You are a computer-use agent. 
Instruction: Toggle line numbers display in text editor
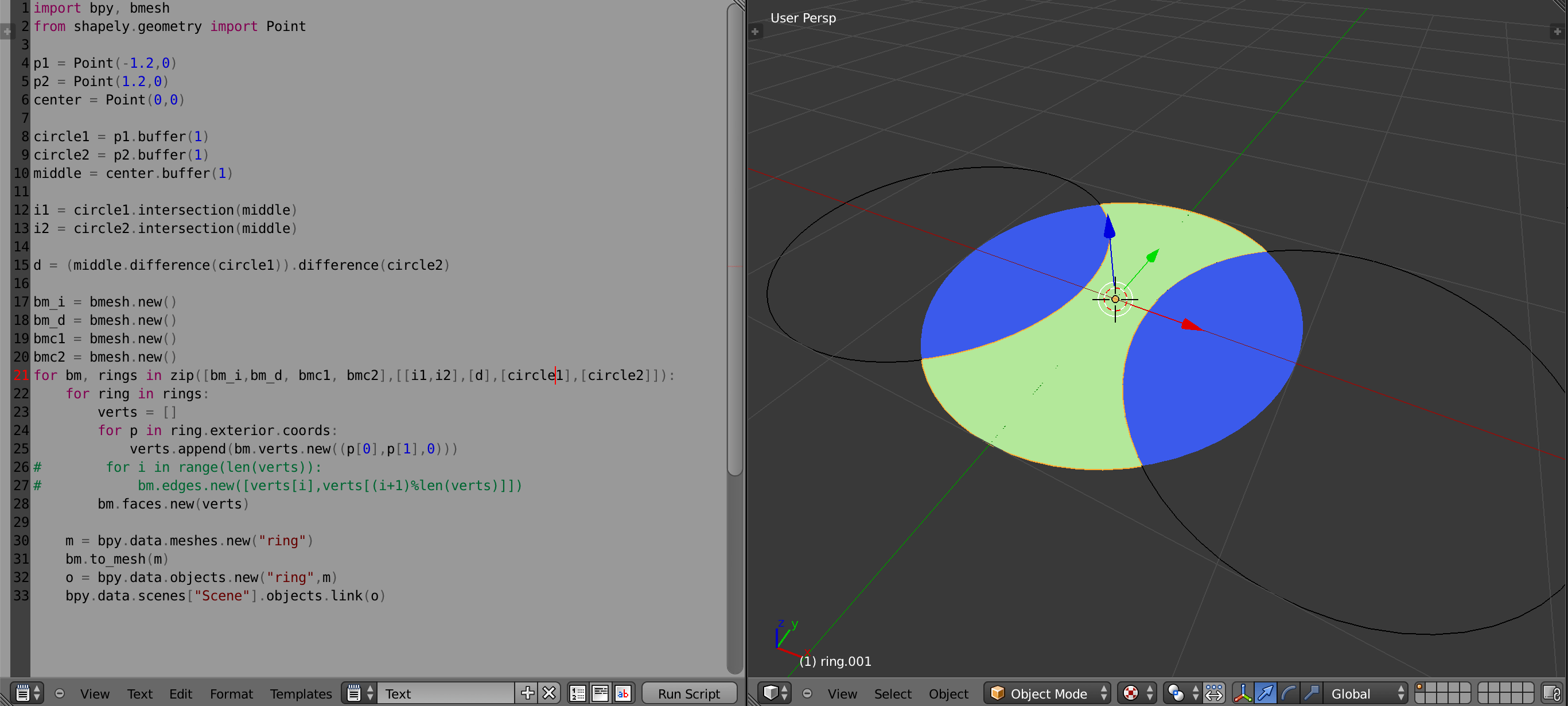tap(577, 693)
